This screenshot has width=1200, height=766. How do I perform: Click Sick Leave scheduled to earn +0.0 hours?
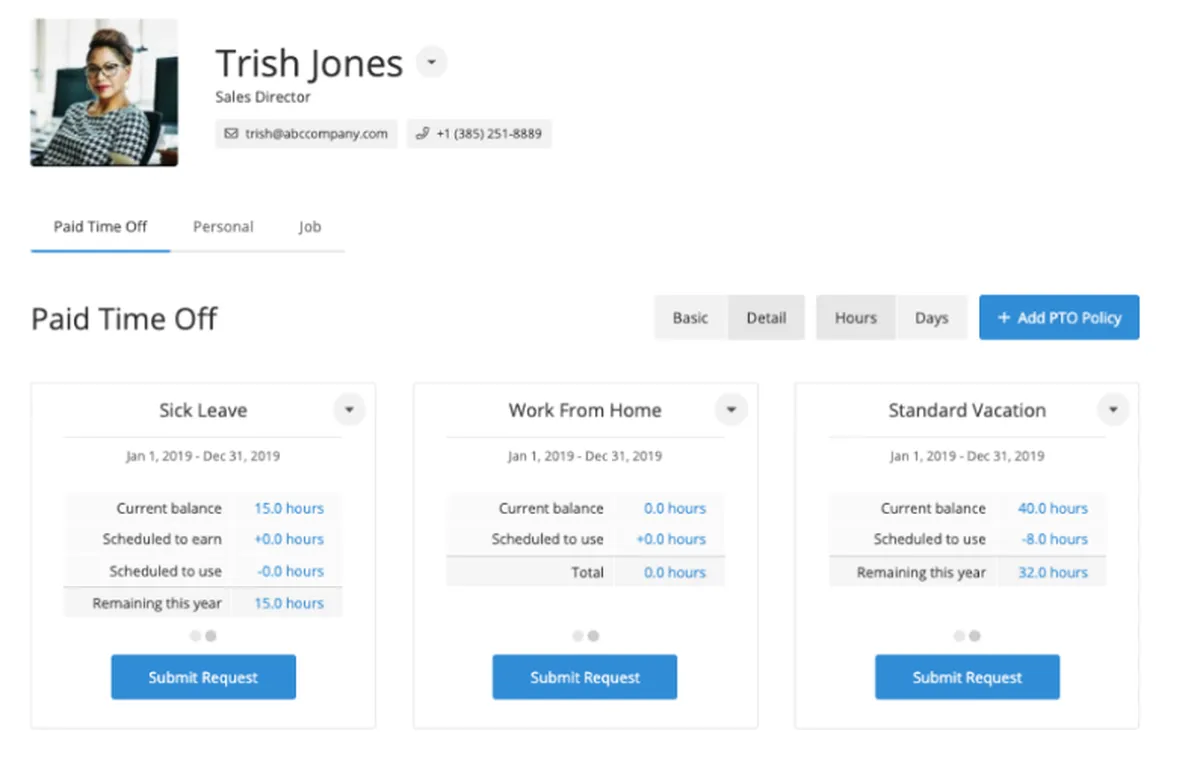pos(289,539)
